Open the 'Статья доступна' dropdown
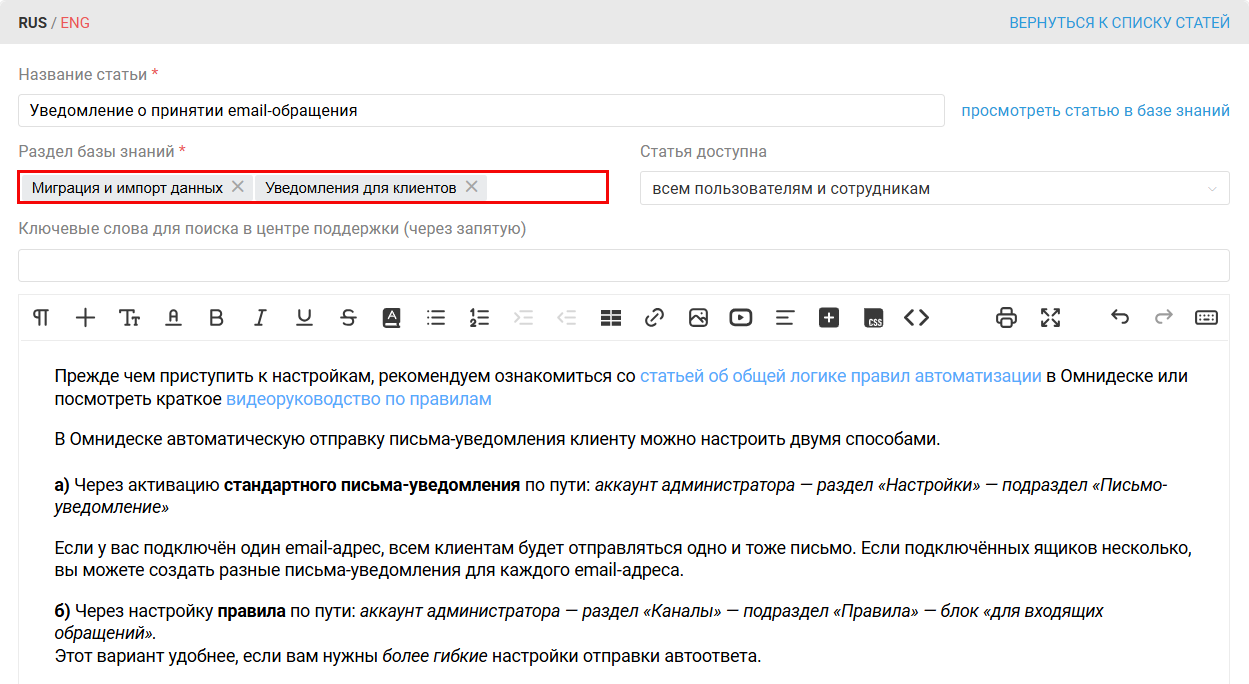Image resolution: width=1249 pixels, height=684 pixels. pos(934,188)
